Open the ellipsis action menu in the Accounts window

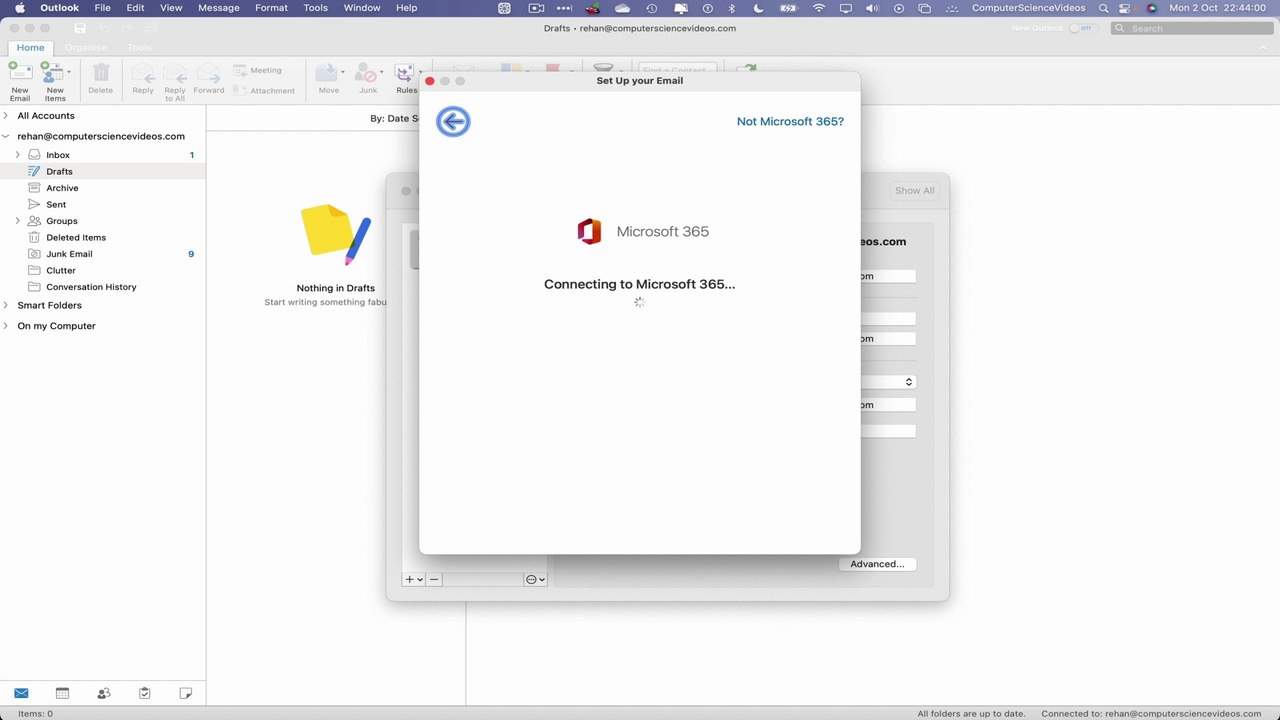[x=535, y=579]
